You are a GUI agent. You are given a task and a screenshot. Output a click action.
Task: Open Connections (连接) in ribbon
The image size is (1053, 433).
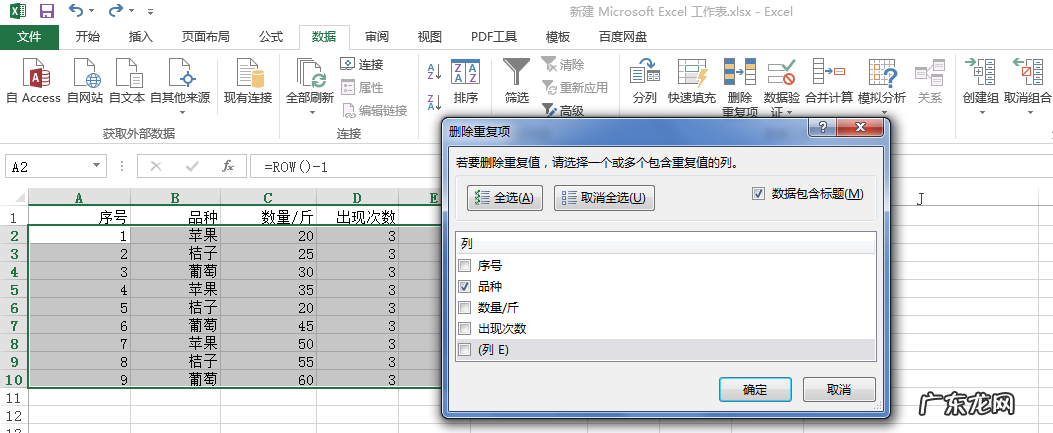click(x=362, y=64)
